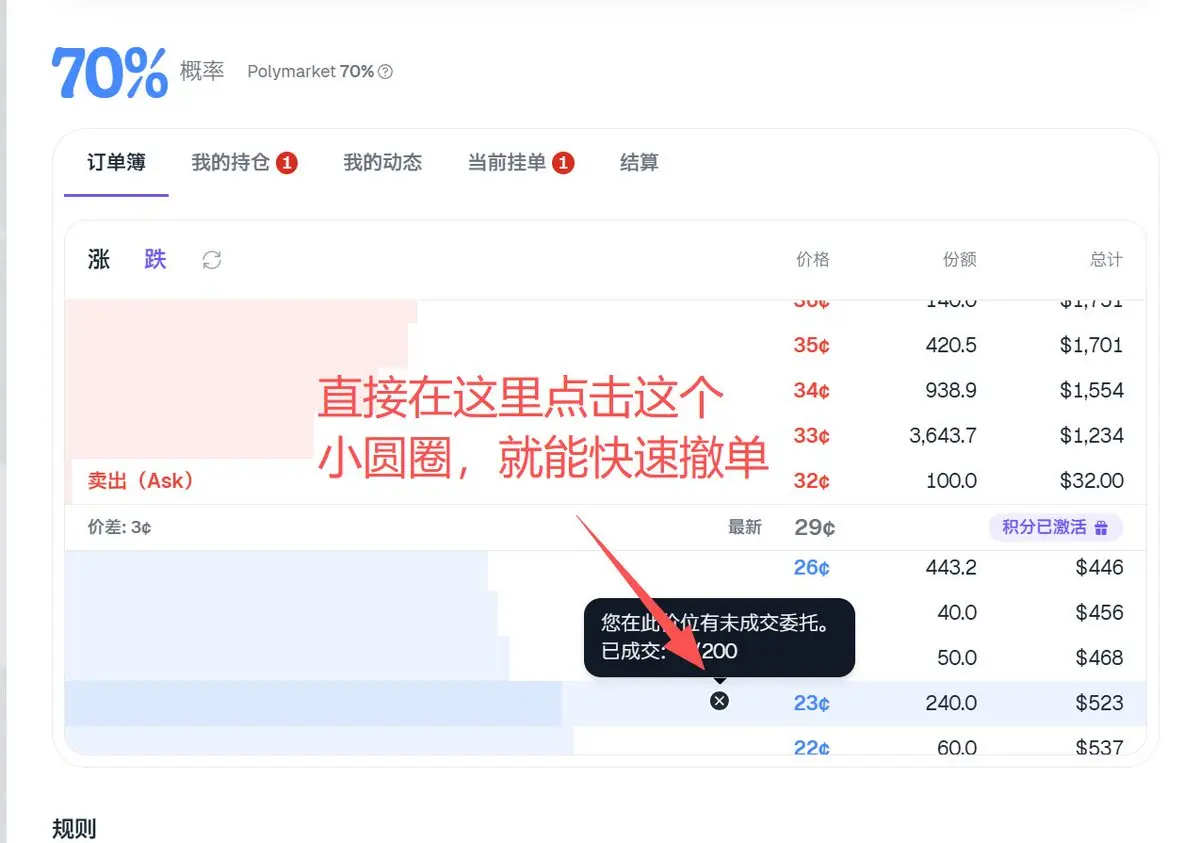Click the 总计 column header
The height and width of the screenshot is (843, 1200).
[x=1106, y=260]
